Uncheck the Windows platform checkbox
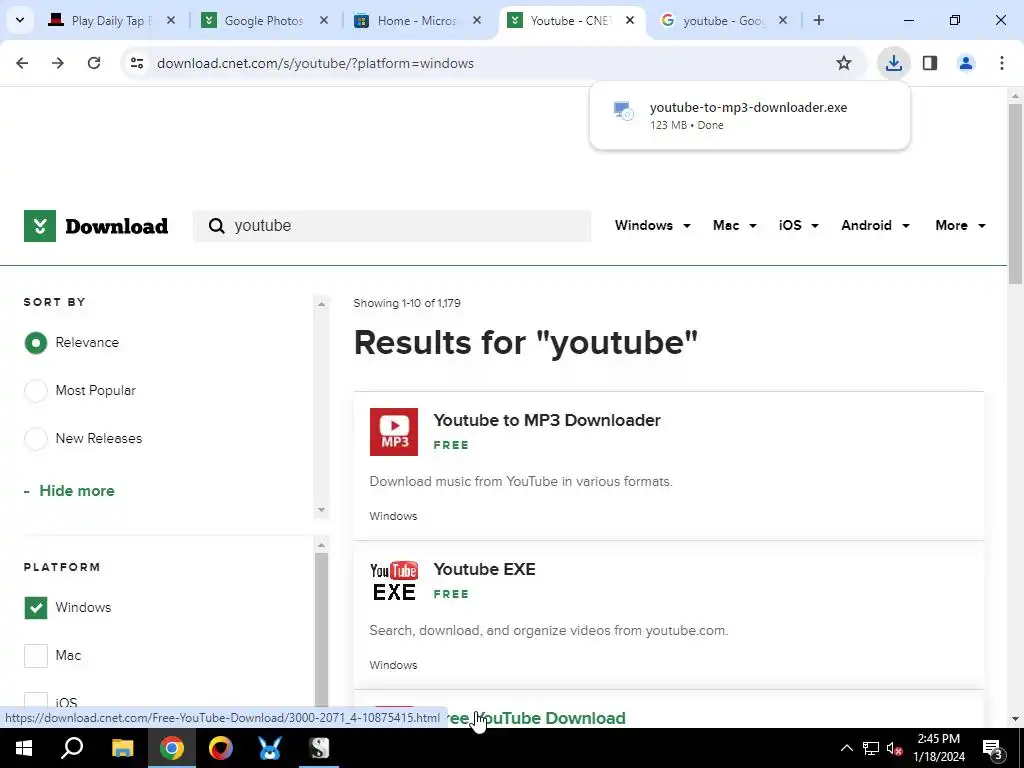Viewport: 1024px width, 768px height. pyautogui.click(x=36, y=608)
